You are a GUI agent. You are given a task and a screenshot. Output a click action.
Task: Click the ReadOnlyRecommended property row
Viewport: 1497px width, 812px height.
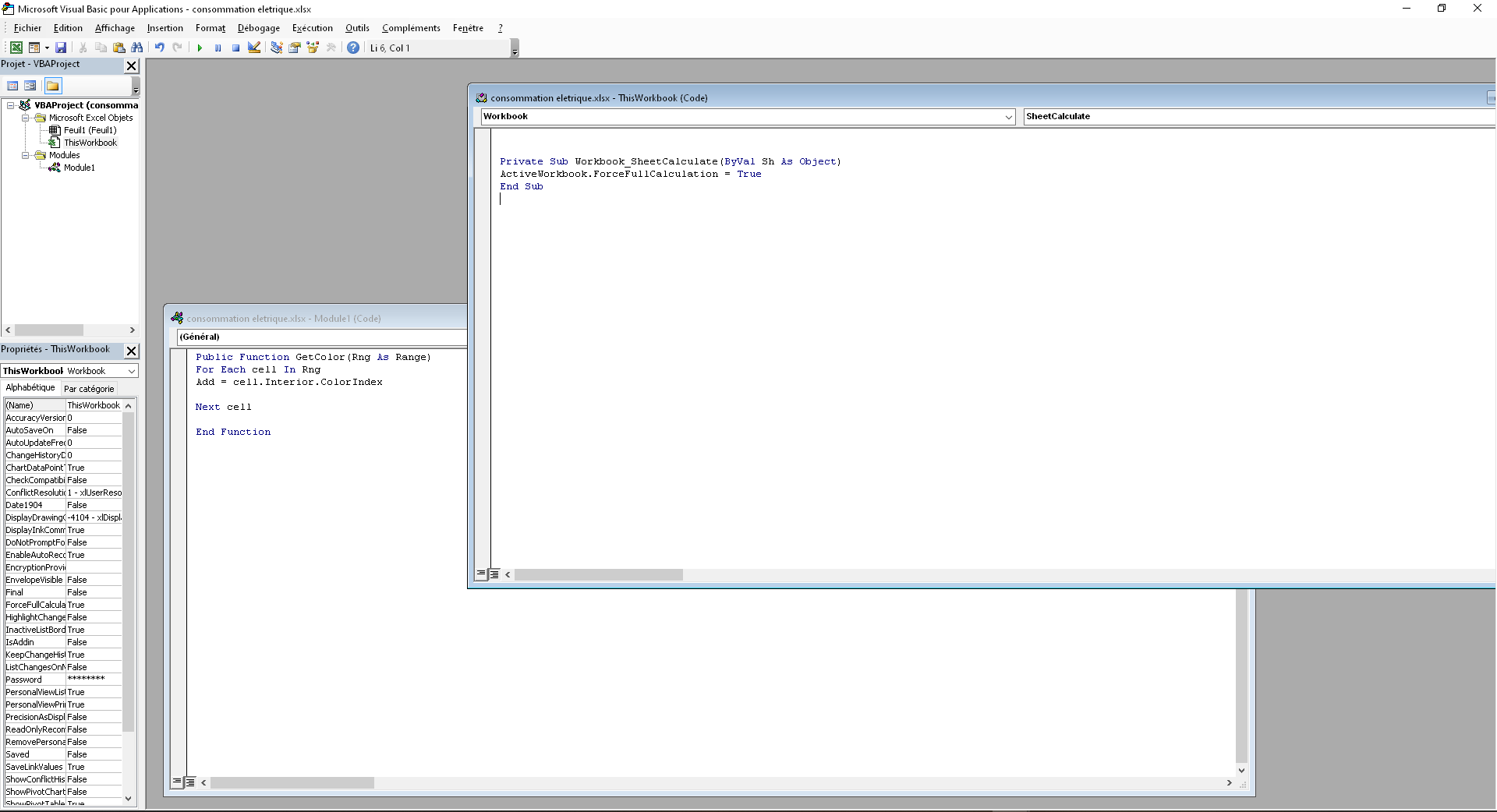point(63,729)
